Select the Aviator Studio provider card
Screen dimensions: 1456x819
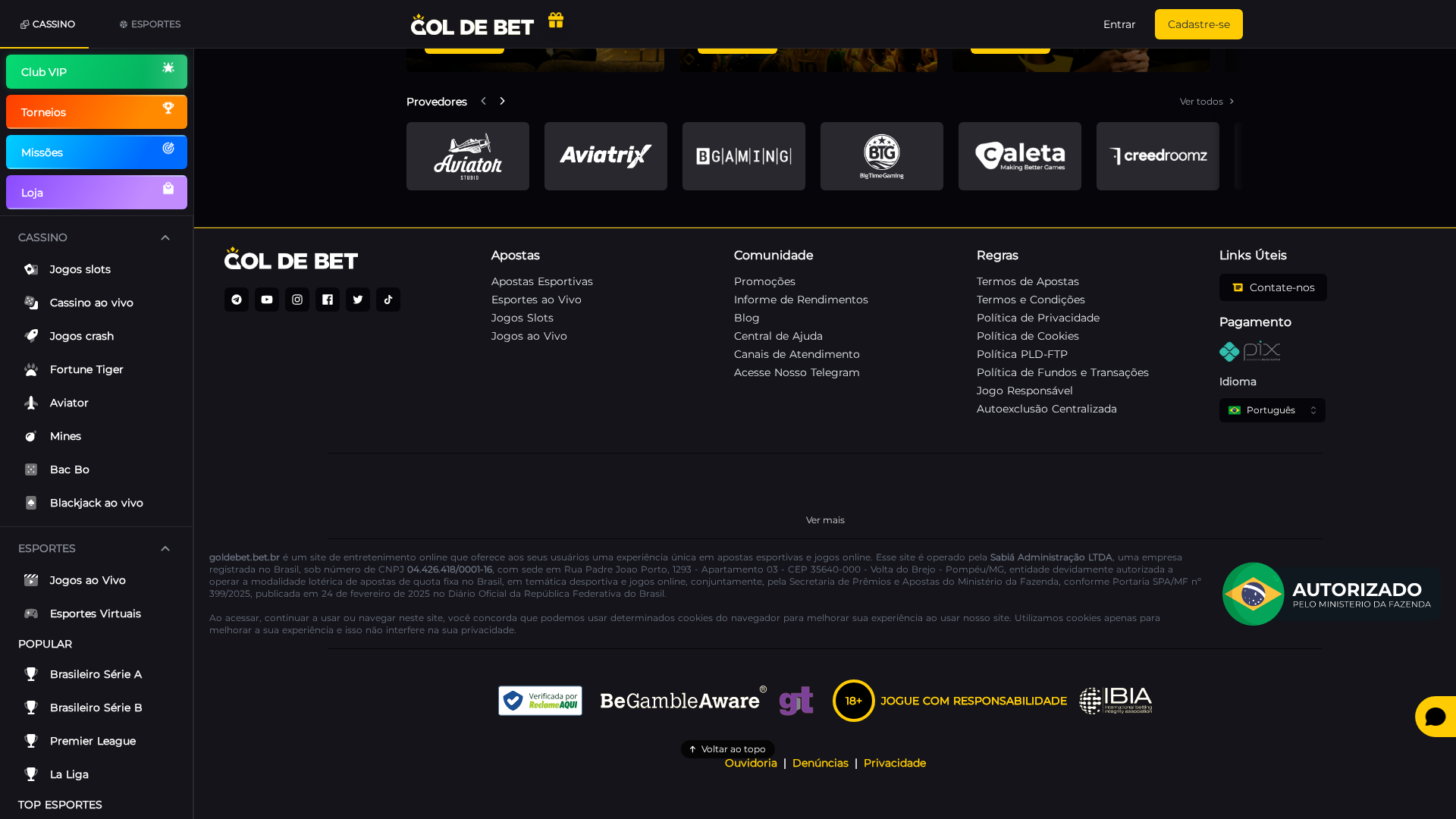(x=468, y=156)
